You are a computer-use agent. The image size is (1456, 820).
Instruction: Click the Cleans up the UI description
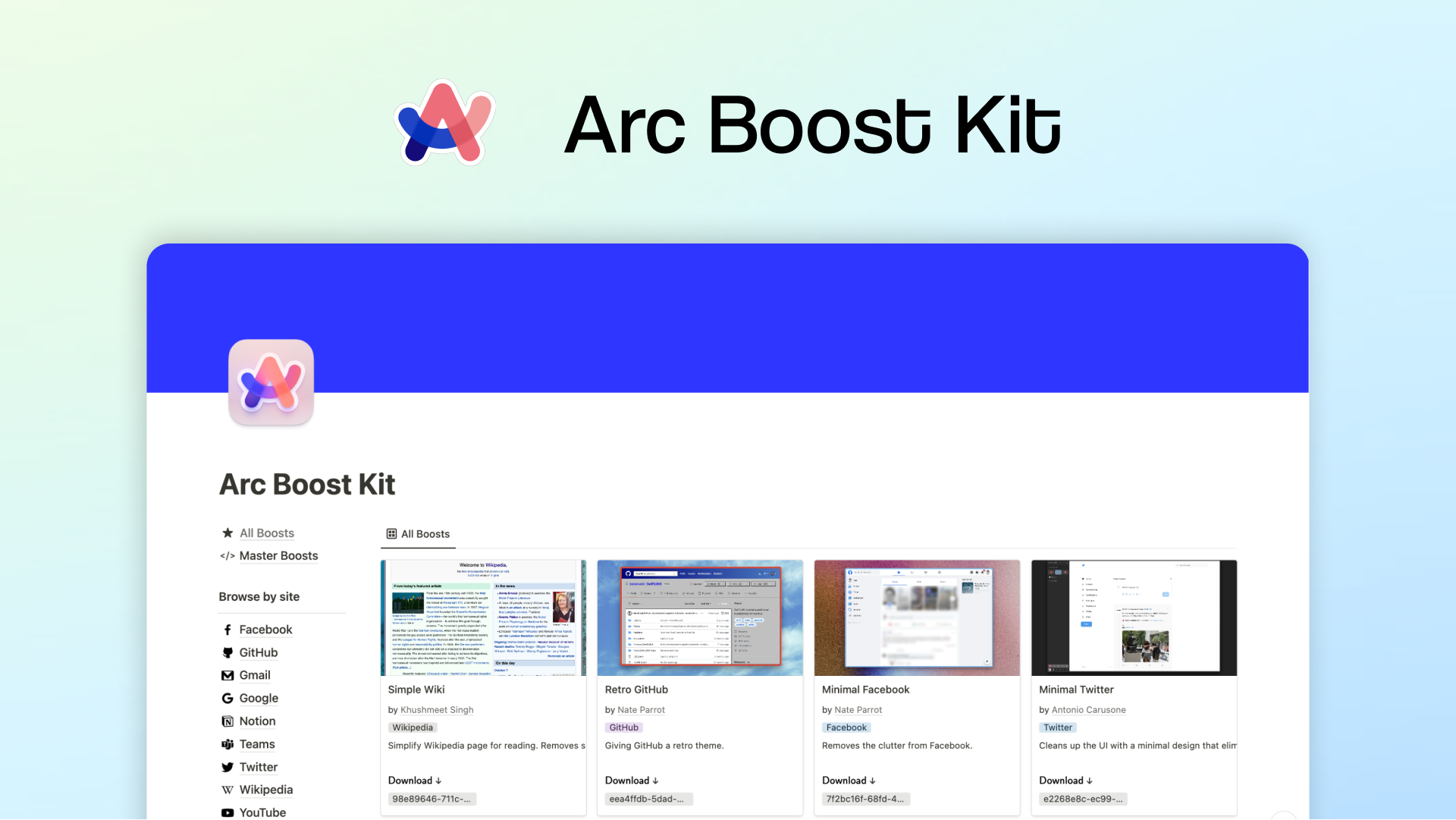click(1137, 746)
